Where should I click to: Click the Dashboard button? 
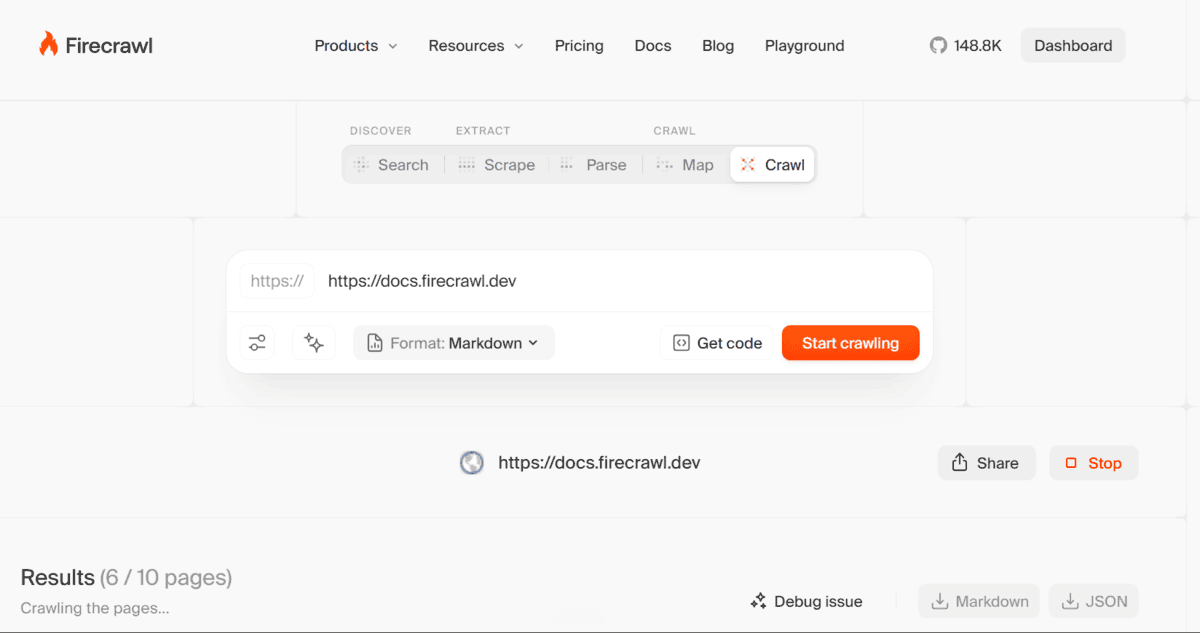coord(1073,45)
